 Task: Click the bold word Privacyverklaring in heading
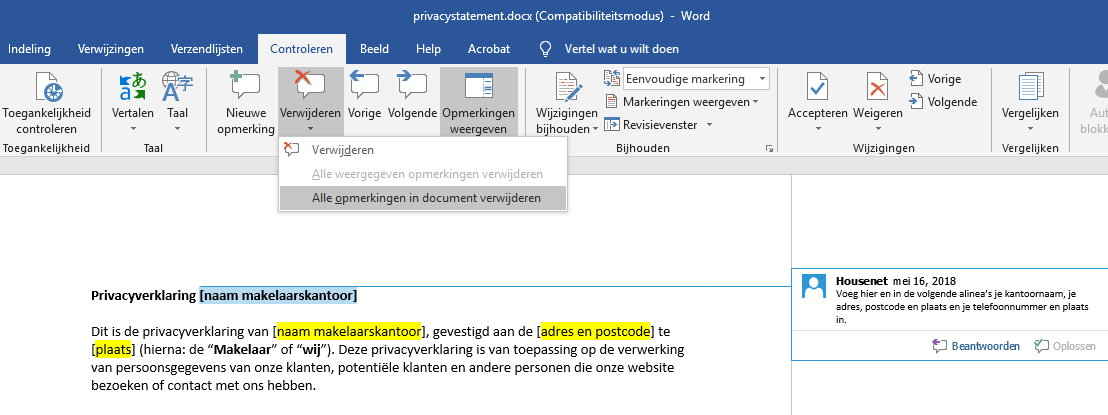[144, 295]
